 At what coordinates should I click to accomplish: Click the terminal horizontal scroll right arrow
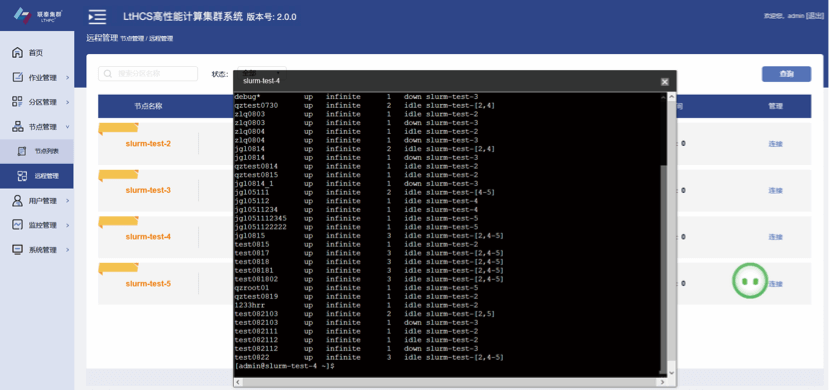(x=662, y=382)
